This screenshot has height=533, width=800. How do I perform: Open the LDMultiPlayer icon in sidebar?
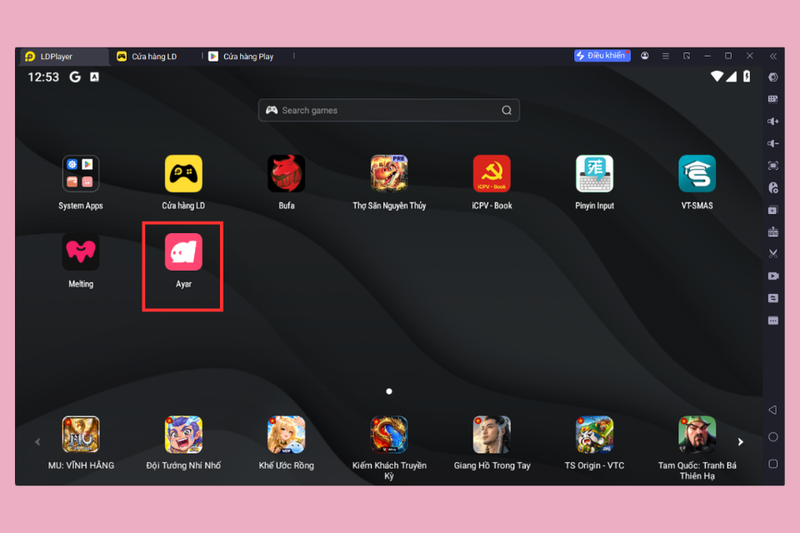(x=773, y=210)
